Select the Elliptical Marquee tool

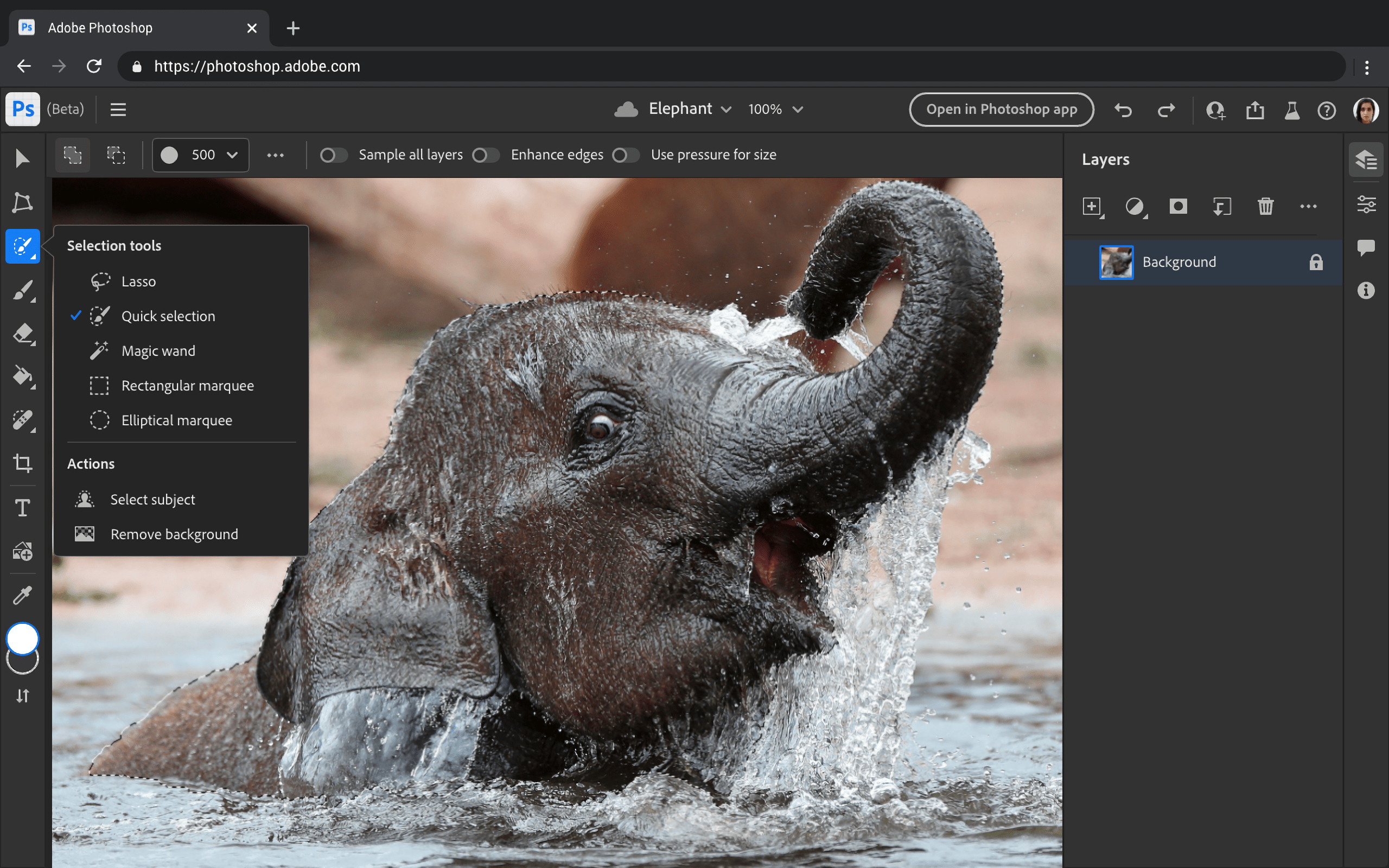point(176,419)
